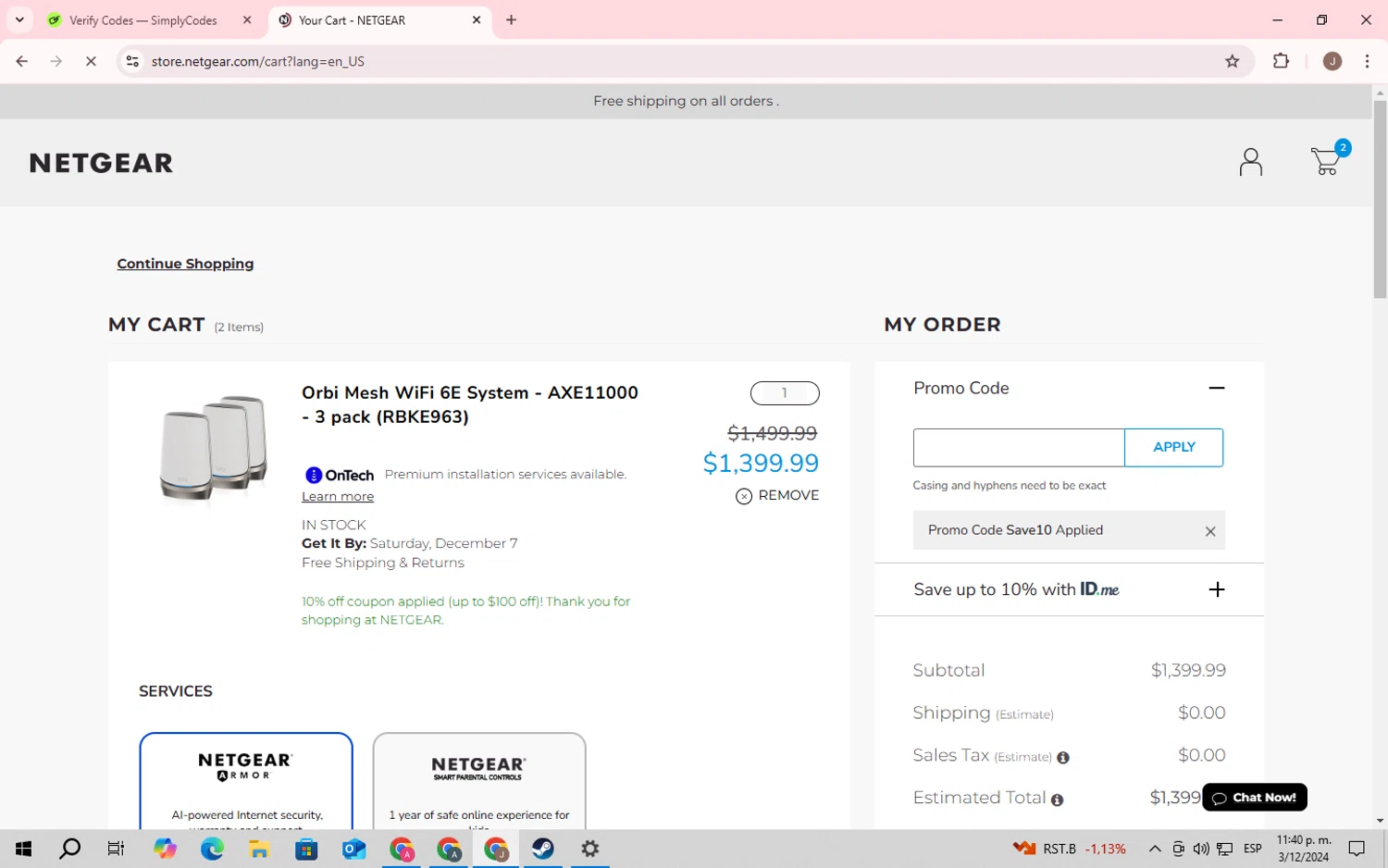This screenshot has height=868, width=1388.
Task: Expand the Save with ID.me section
Action: [x=1217, y=589]
